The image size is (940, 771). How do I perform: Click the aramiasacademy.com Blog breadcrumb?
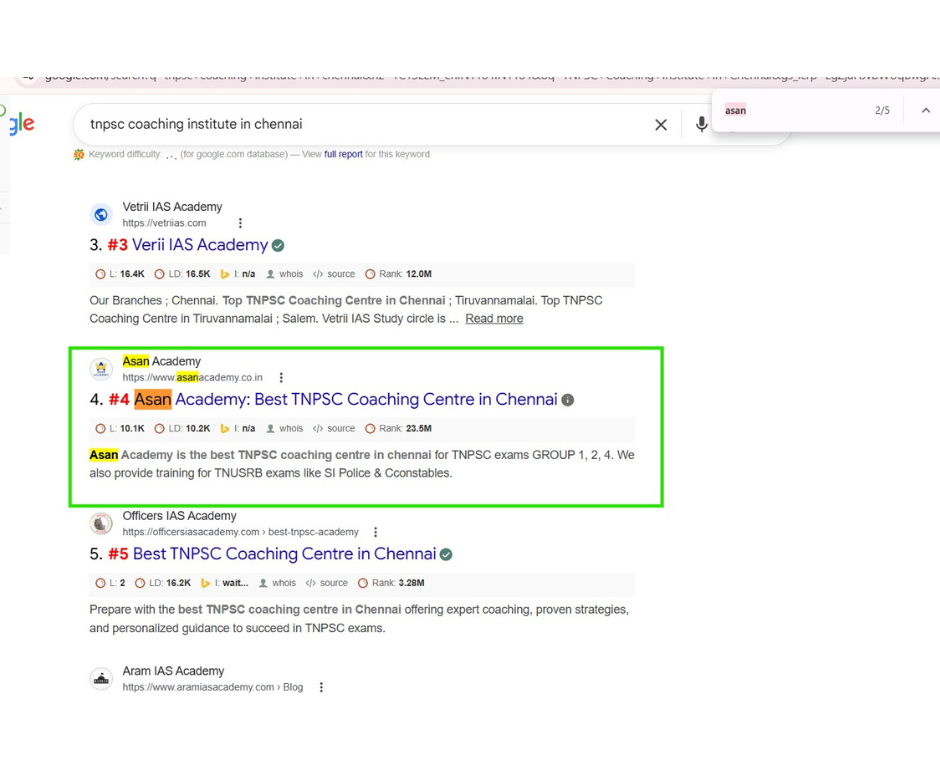coord(213,687)
